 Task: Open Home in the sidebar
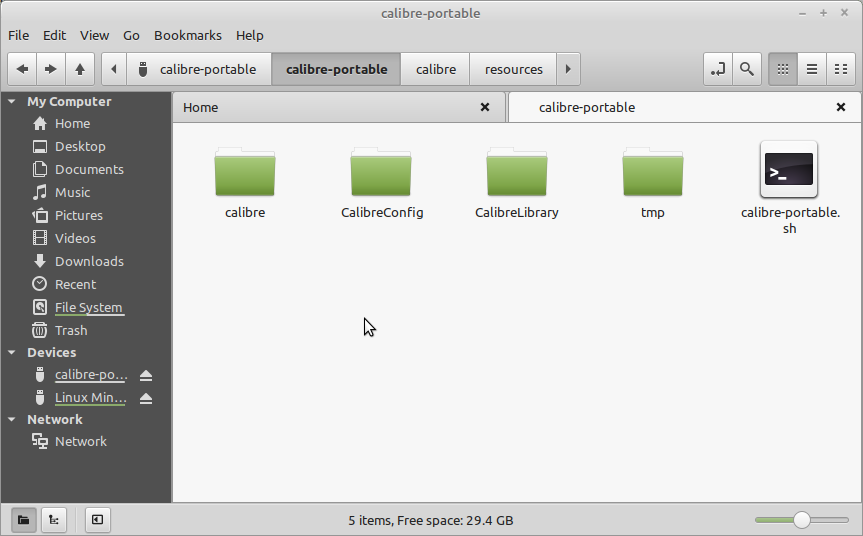coord(72,124)
